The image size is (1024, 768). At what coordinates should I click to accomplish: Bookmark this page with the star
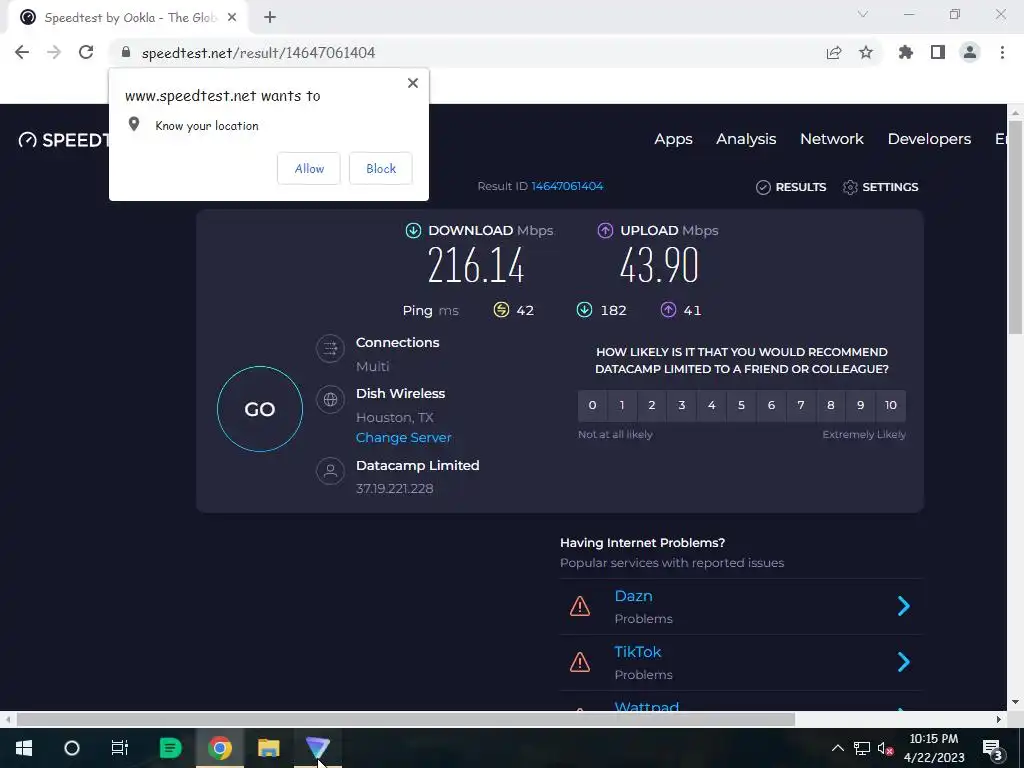866,52
